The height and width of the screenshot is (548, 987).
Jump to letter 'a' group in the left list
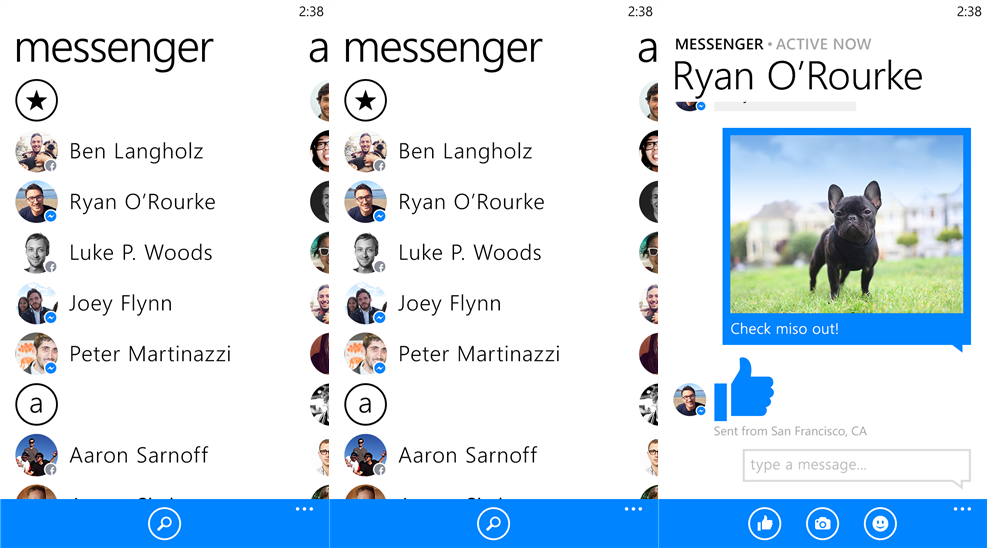(x=37, y=405)
